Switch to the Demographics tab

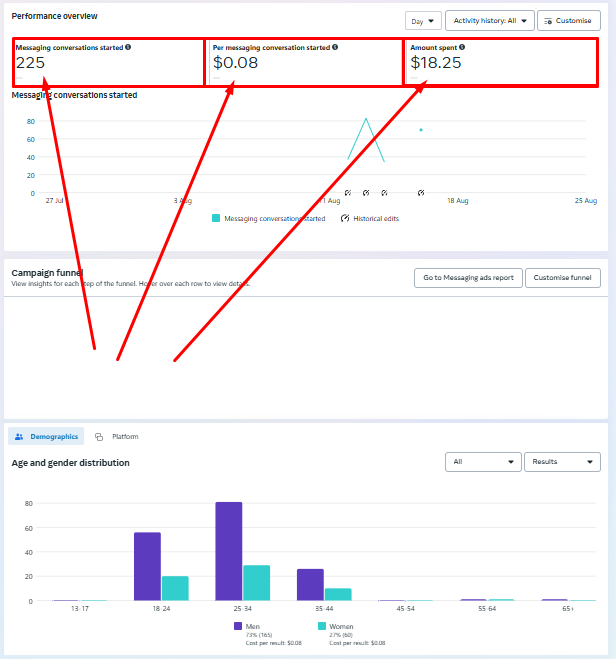coord(48,437)
